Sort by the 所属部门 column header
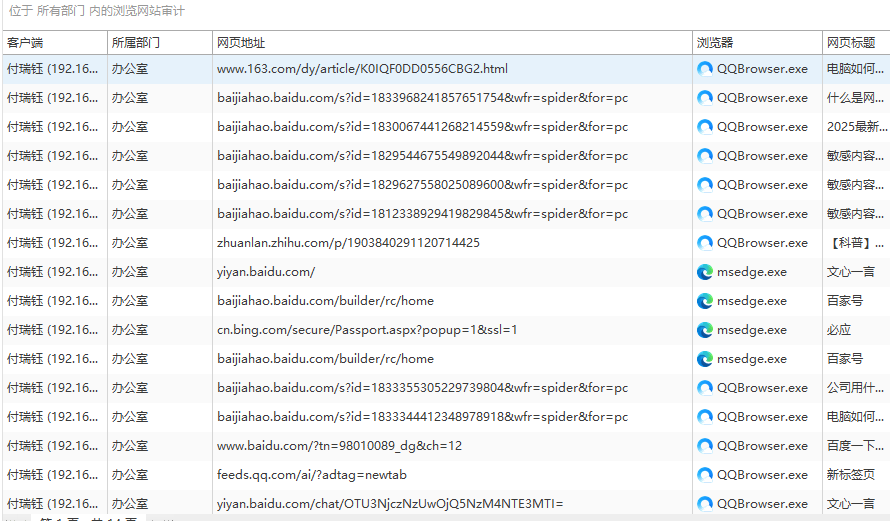Screen dimensions: 890x521 [x=159, y=43]
